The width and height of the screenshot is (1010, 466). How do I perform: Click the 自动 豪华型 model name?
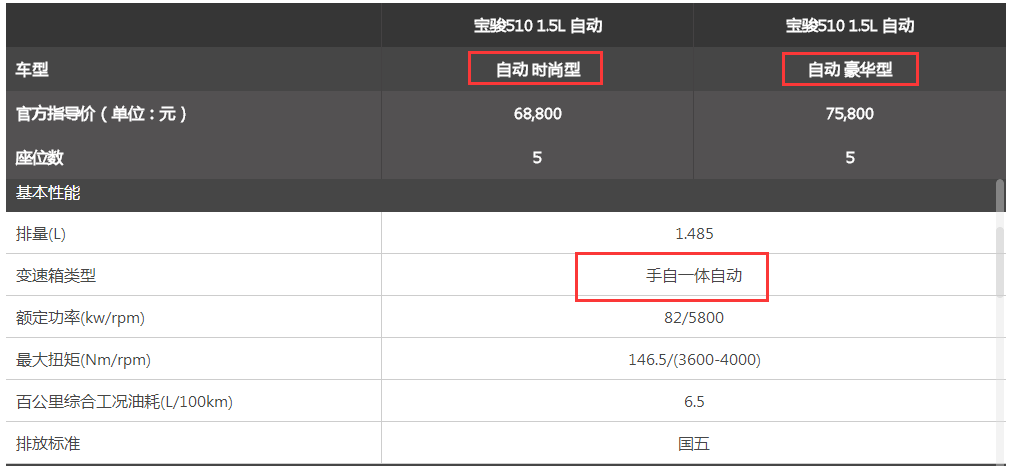[x=850, y=70]
